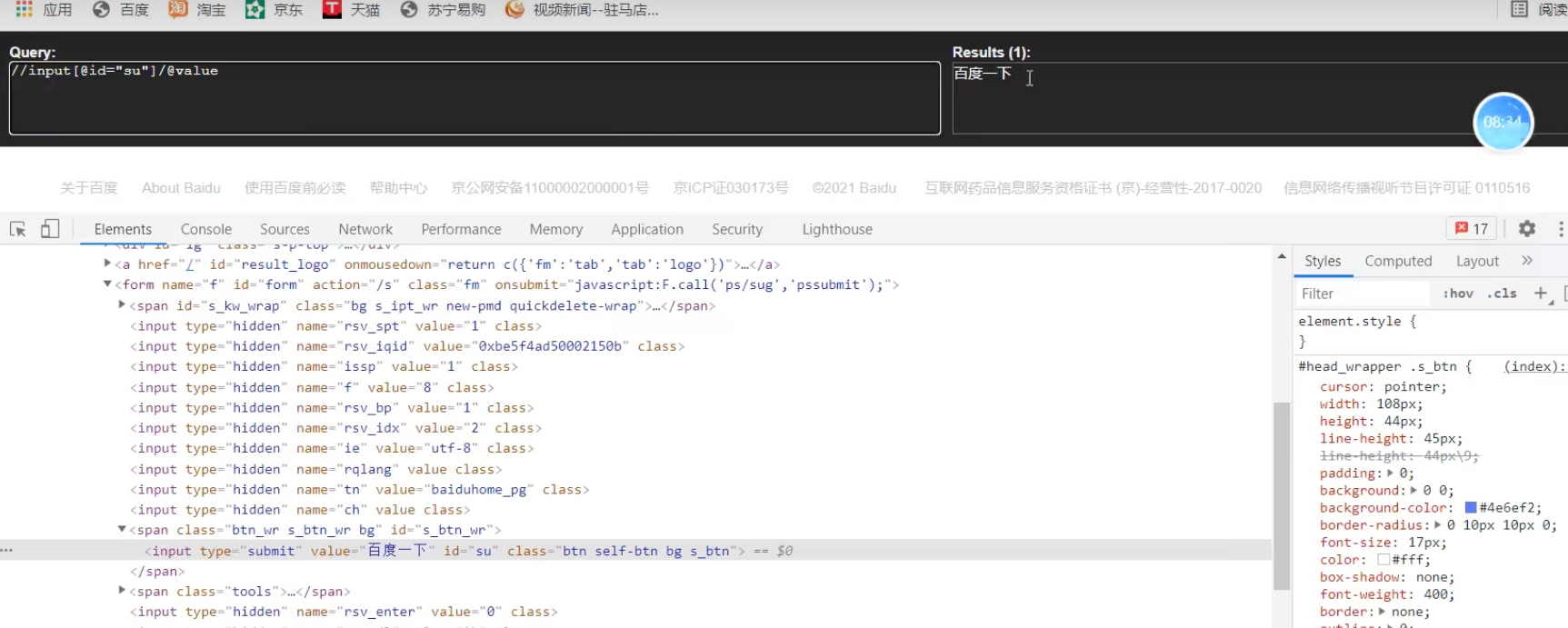
Task: Toggle the device toolbar icon
Action: (x=50, y=229)
